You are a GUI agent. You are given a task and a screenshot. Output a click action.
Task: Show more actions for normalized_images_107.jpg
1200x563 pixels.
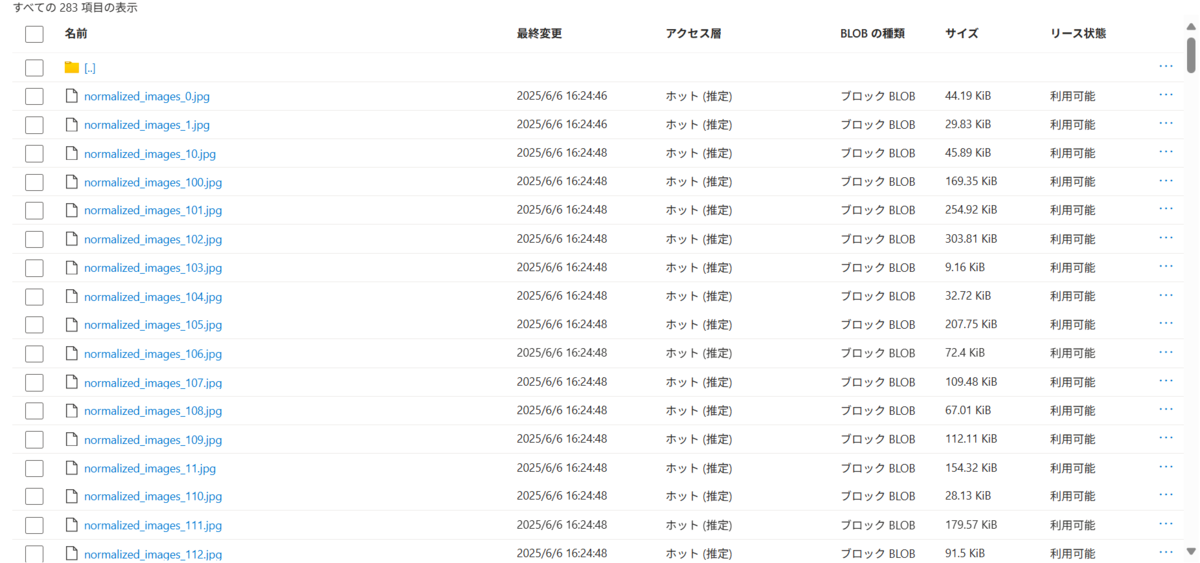click(x=1165, y=381)
